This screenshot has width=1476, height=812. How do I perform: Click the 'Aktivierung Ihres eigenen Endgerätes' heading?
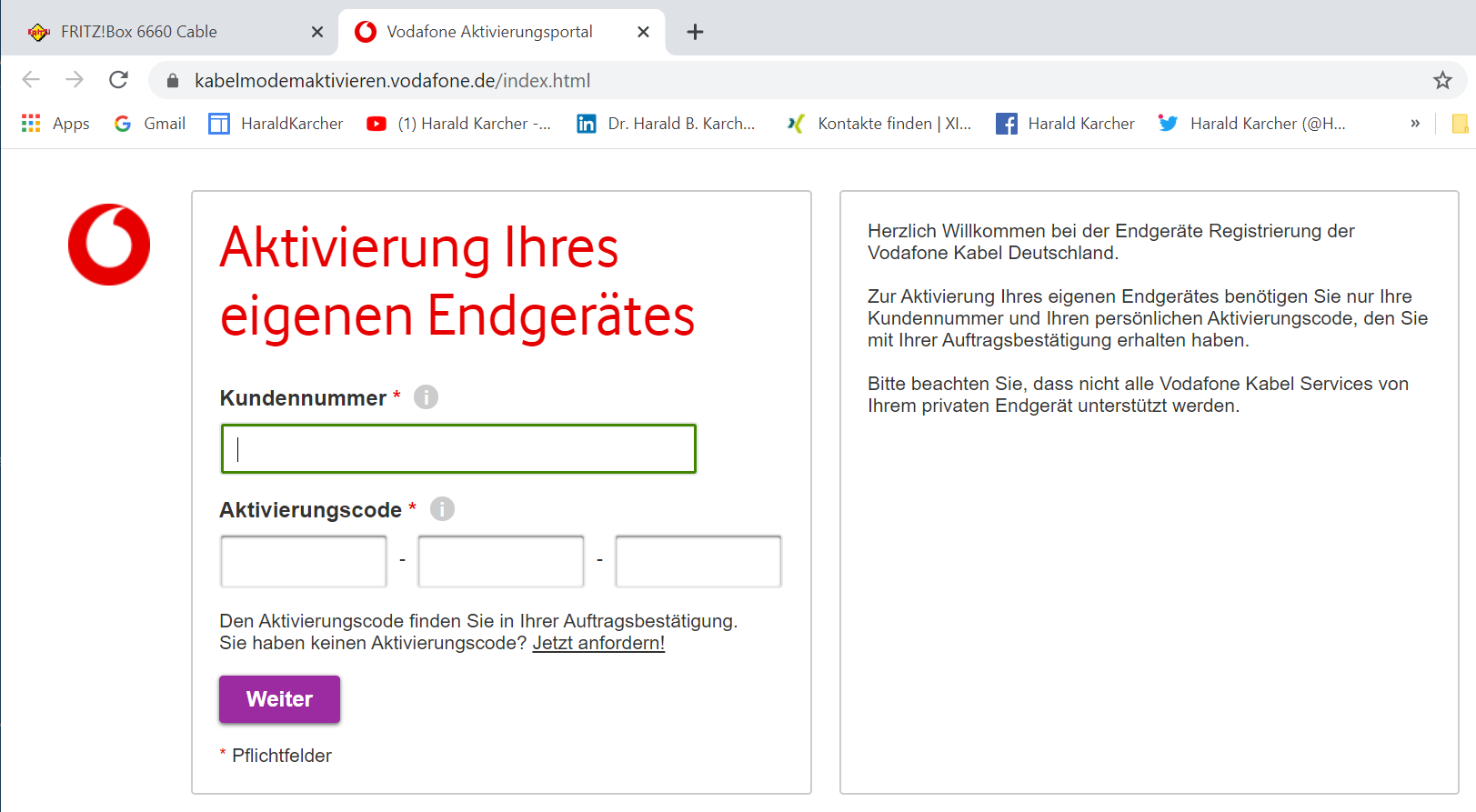point(457,281)
